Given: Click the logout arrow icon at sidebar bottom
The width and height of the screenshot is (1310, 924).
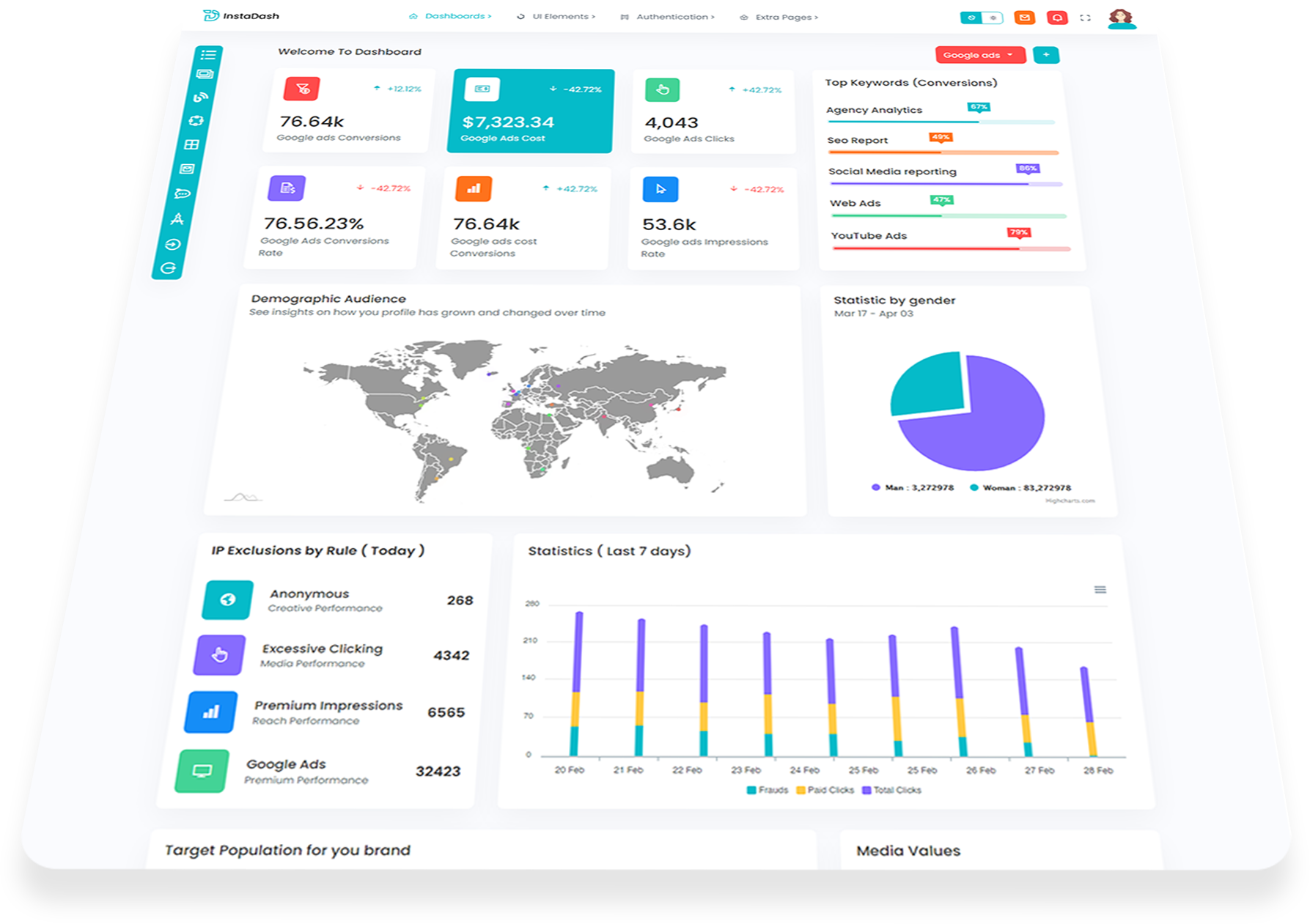Looking at the screenshot, I should tap(169, 268).
